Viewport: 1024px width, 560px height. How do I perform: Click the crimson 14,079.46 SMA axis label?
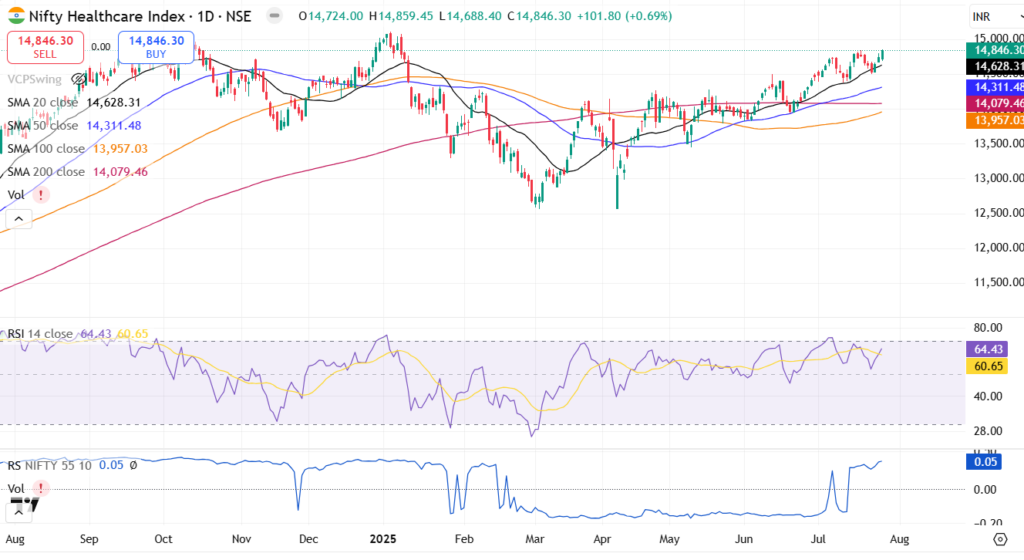(x=995, y=103)
